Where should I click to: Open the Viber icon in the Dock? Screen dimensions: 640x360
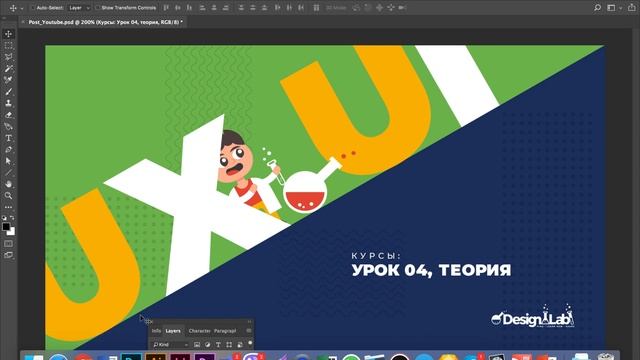coord(253,357)
